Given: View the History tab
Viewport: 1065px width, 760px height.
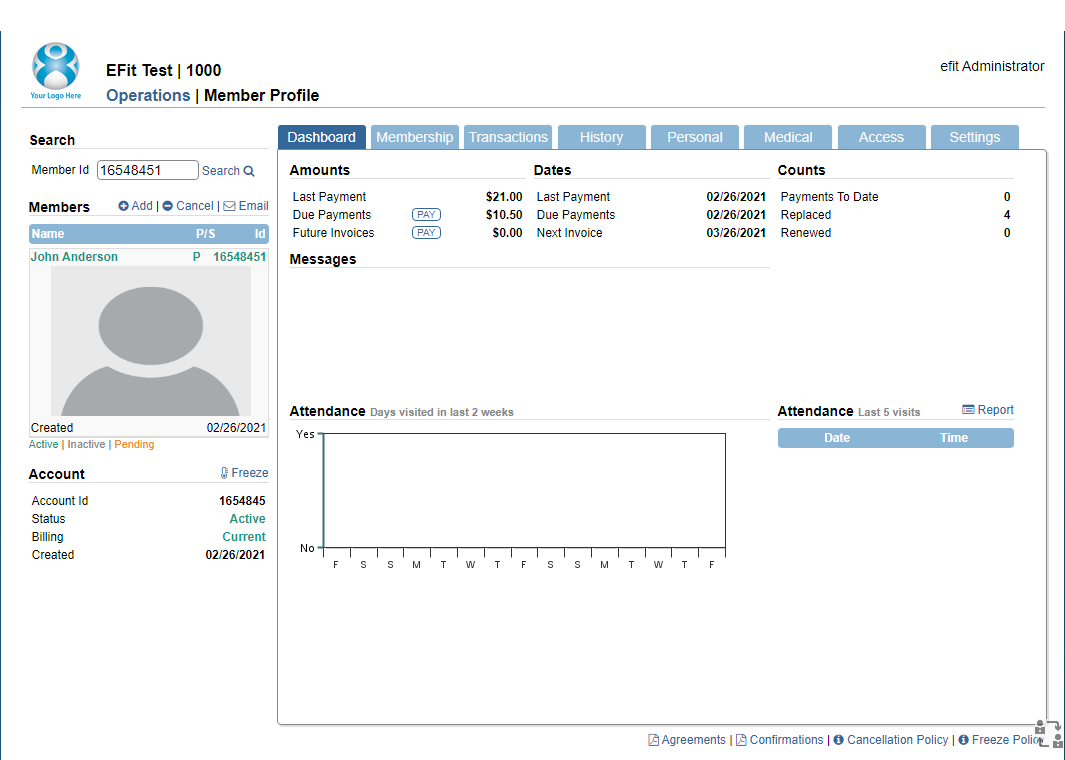Looking at the screenshot, I should coord(601,137).
